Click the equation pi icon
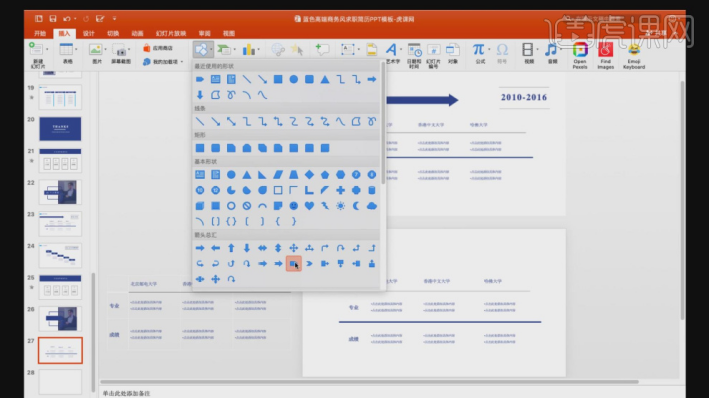 pos(478,49)
